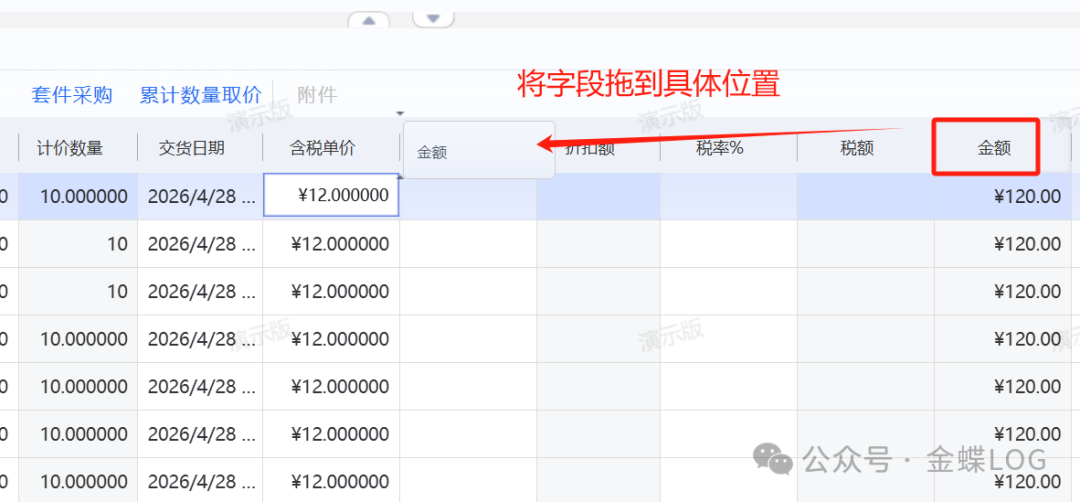
Task: Click the floating dragged 金额 field box
Action: 478,151
